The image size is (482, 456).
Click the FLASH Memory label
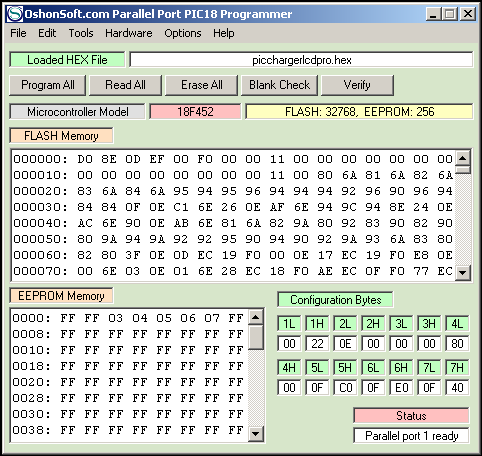pos(61,136)
